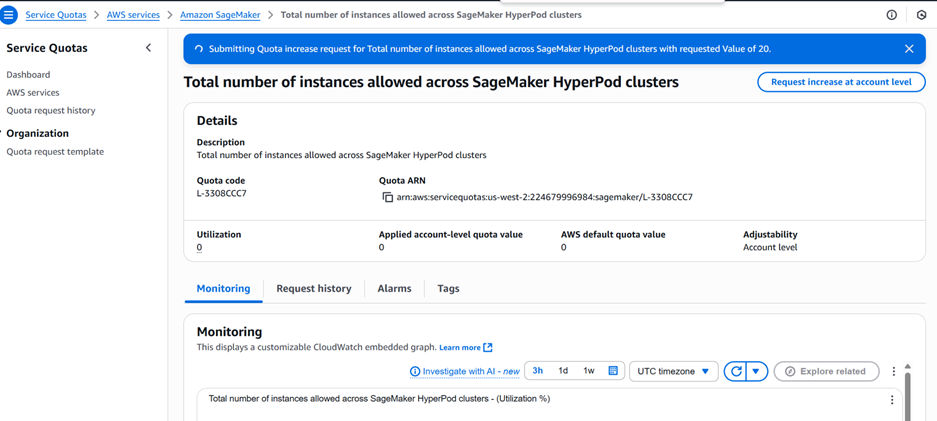
Task: Click the underlined Utilization value 0
Action: click(199, 247)
